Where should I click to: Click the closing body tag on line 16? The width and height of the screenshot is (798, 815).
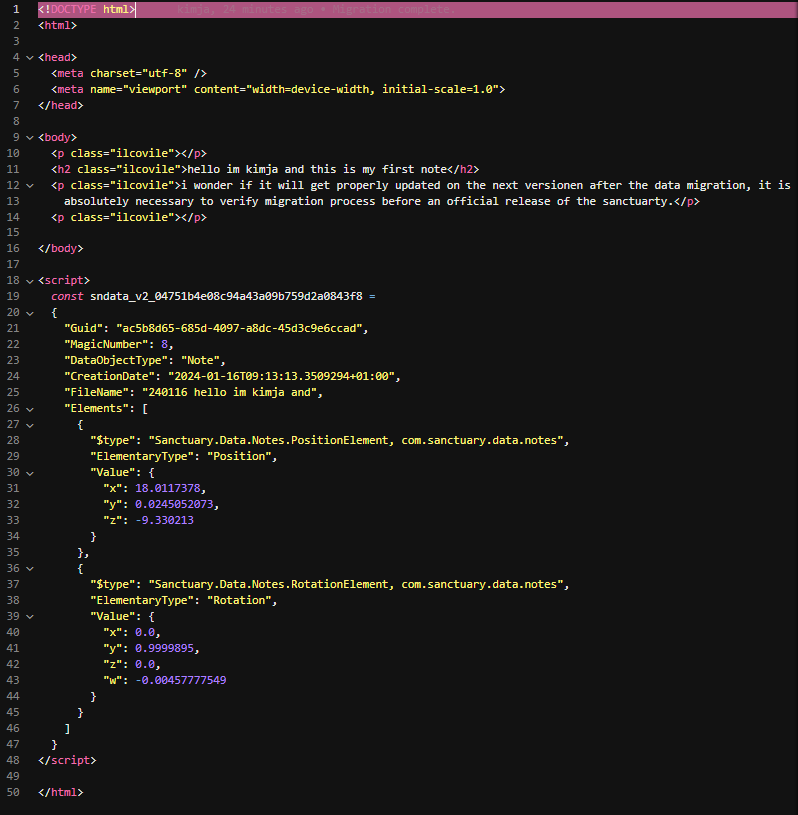pyautogui.click(x=60, y=248)
